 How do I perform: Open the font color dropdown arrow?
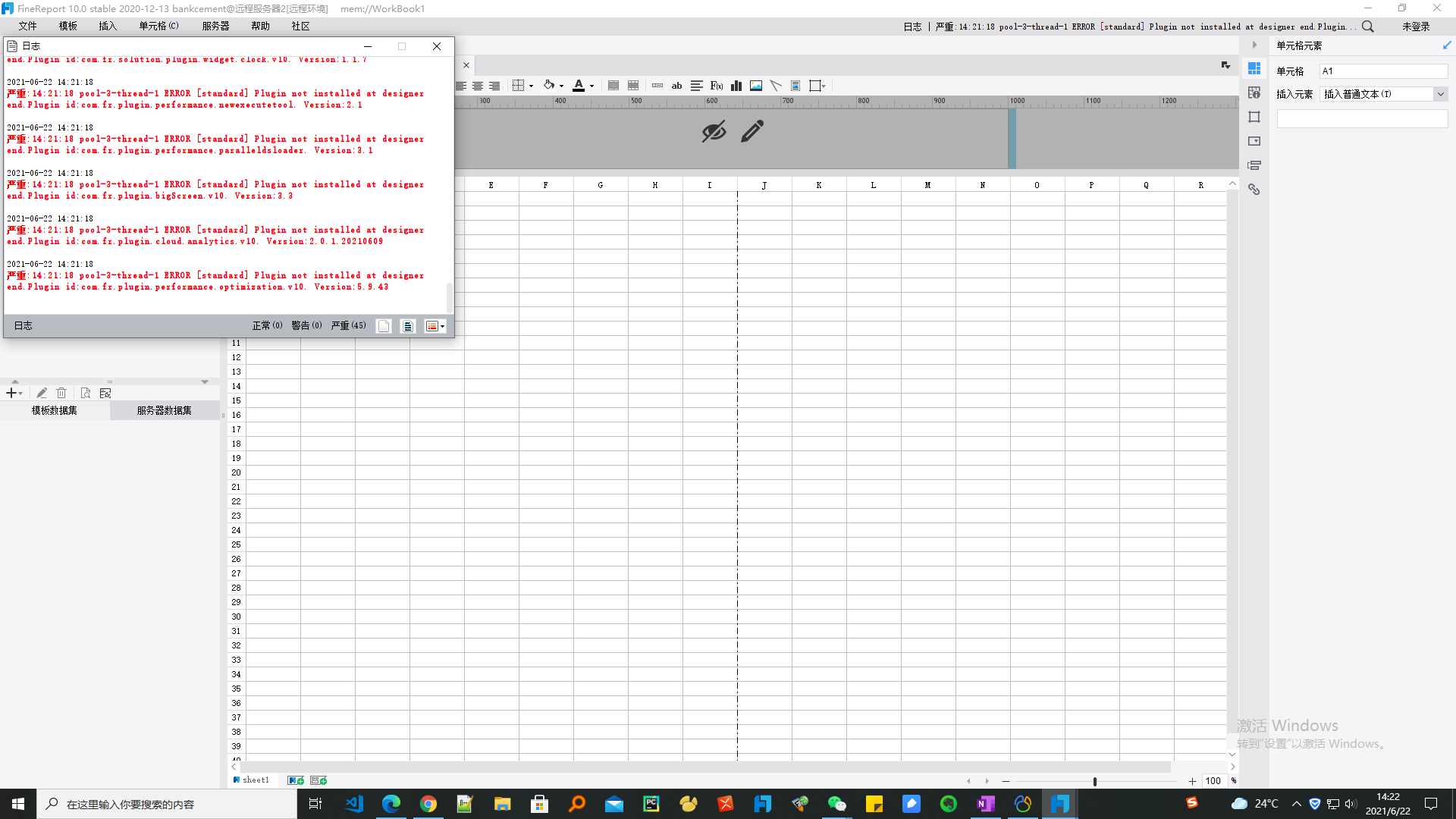coord(592,86)
